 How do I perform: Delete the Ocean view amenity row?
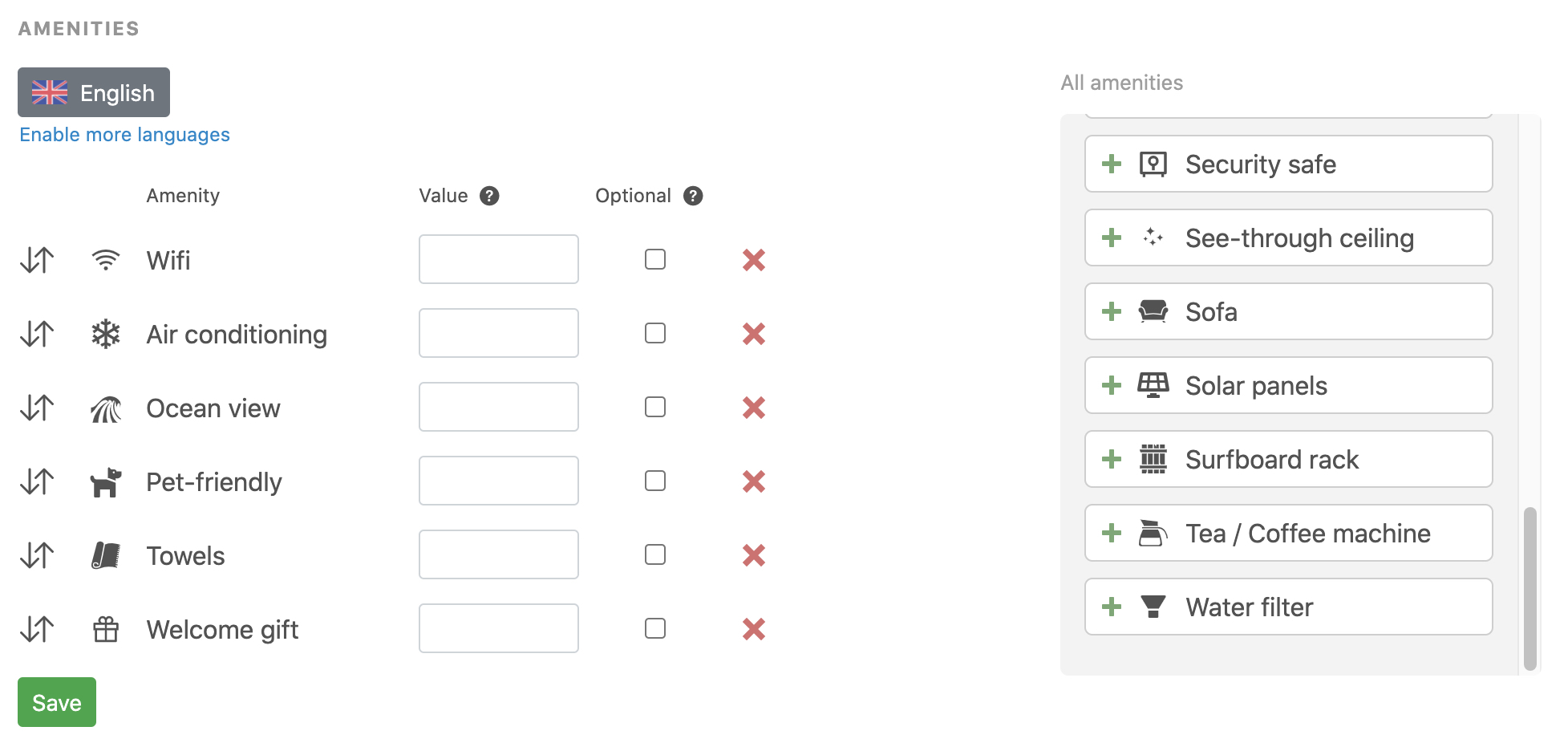[753, 408]
